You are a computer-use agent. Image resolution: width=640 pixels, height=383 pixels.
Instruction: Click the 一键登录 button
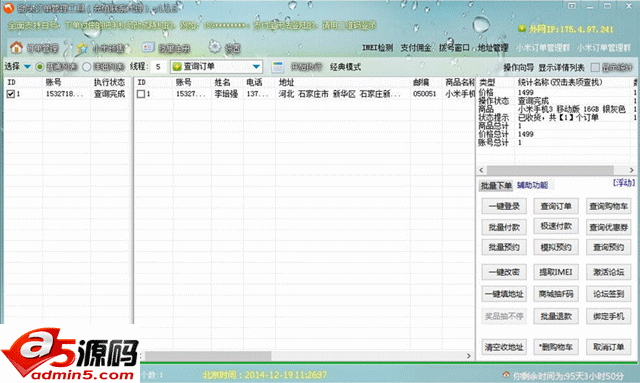[504, 206]
